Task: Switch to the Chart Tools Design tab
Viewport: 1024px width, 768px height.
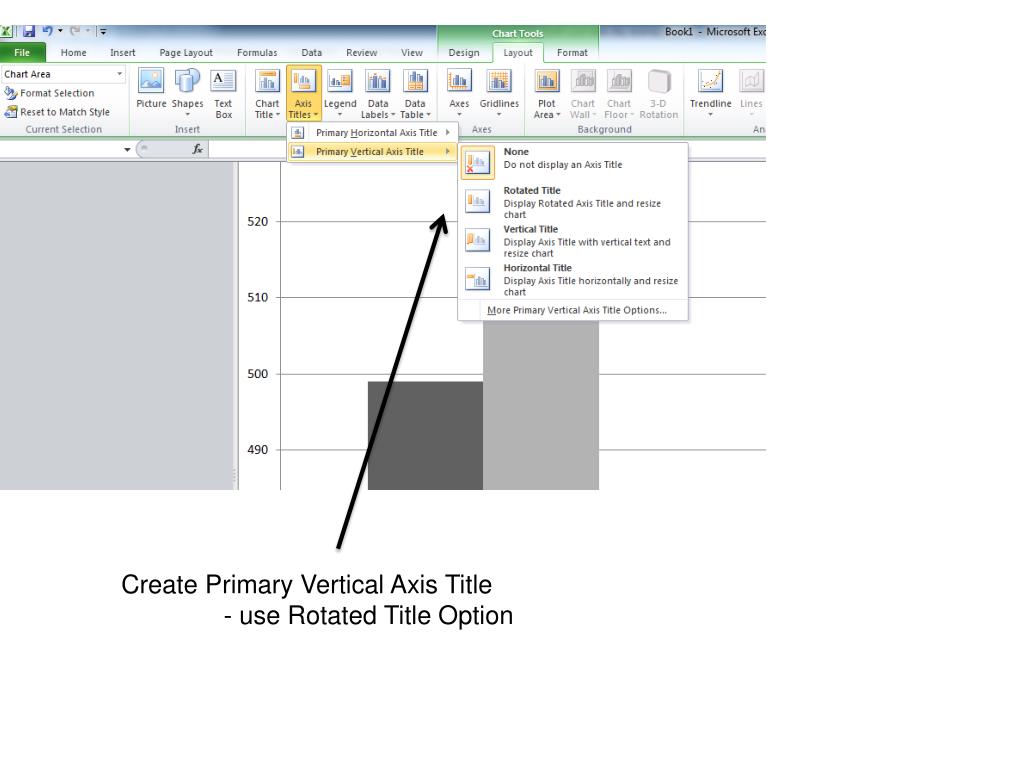Action: (464, 52)
